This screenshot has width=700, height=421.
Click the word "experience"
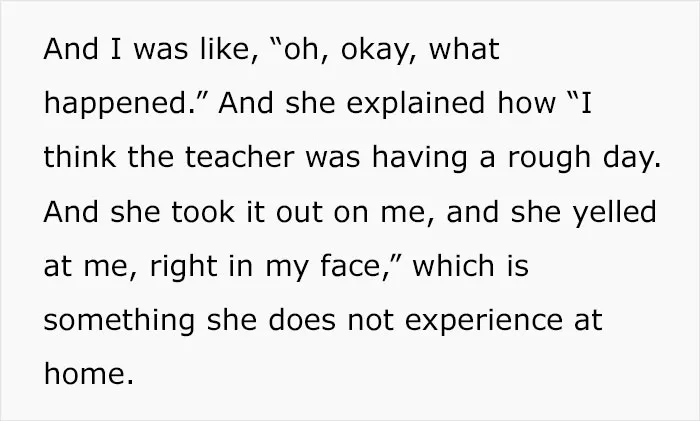483,321
